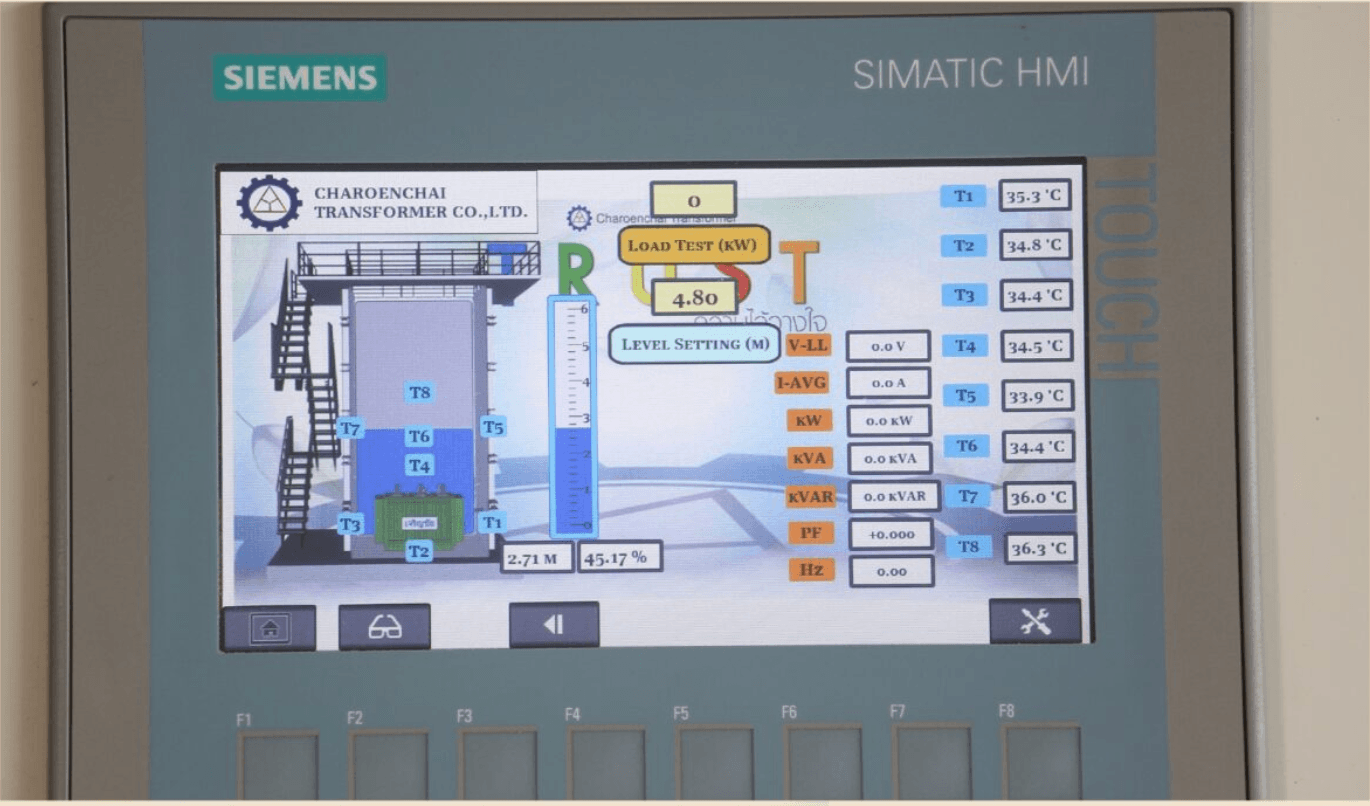
Task: Tap the T7 sensor marker on tank
Action: point(349,429)
